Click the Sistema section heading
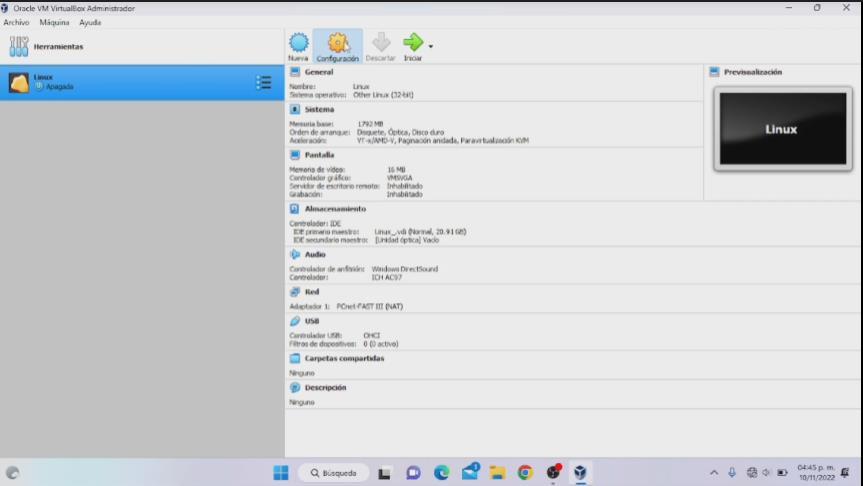Screen dimensions: 863x486 (x=319, y=110)
